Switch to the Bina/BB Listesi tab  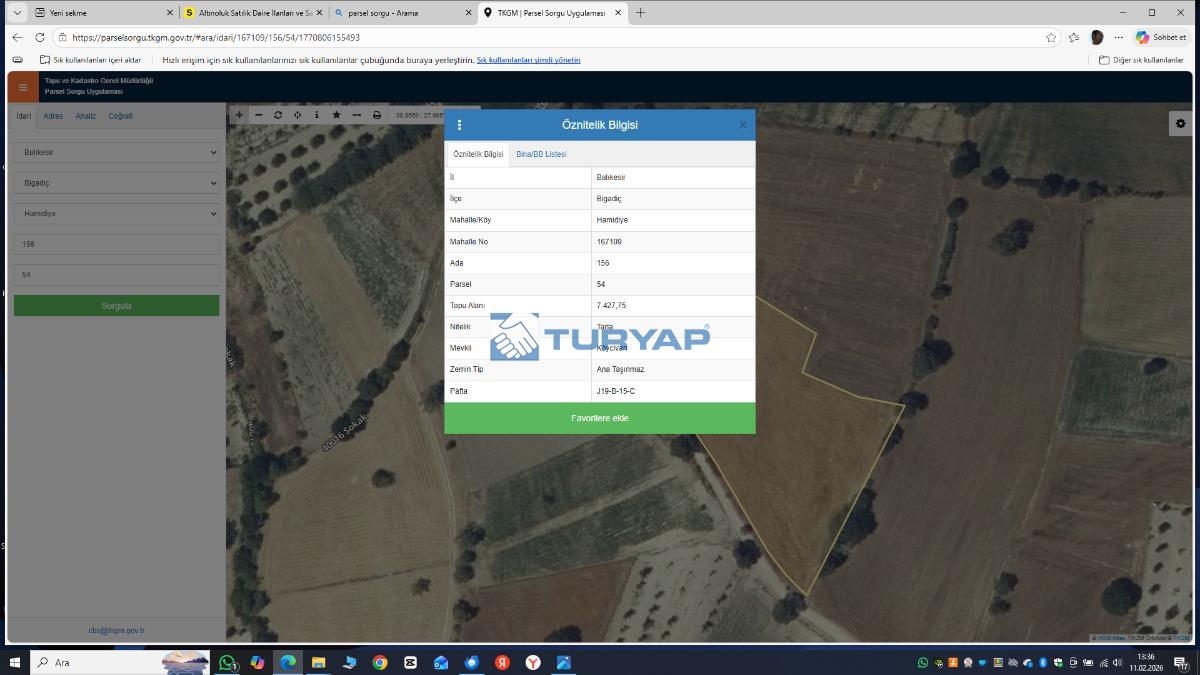pyautogui.click(x=541, y=154)
